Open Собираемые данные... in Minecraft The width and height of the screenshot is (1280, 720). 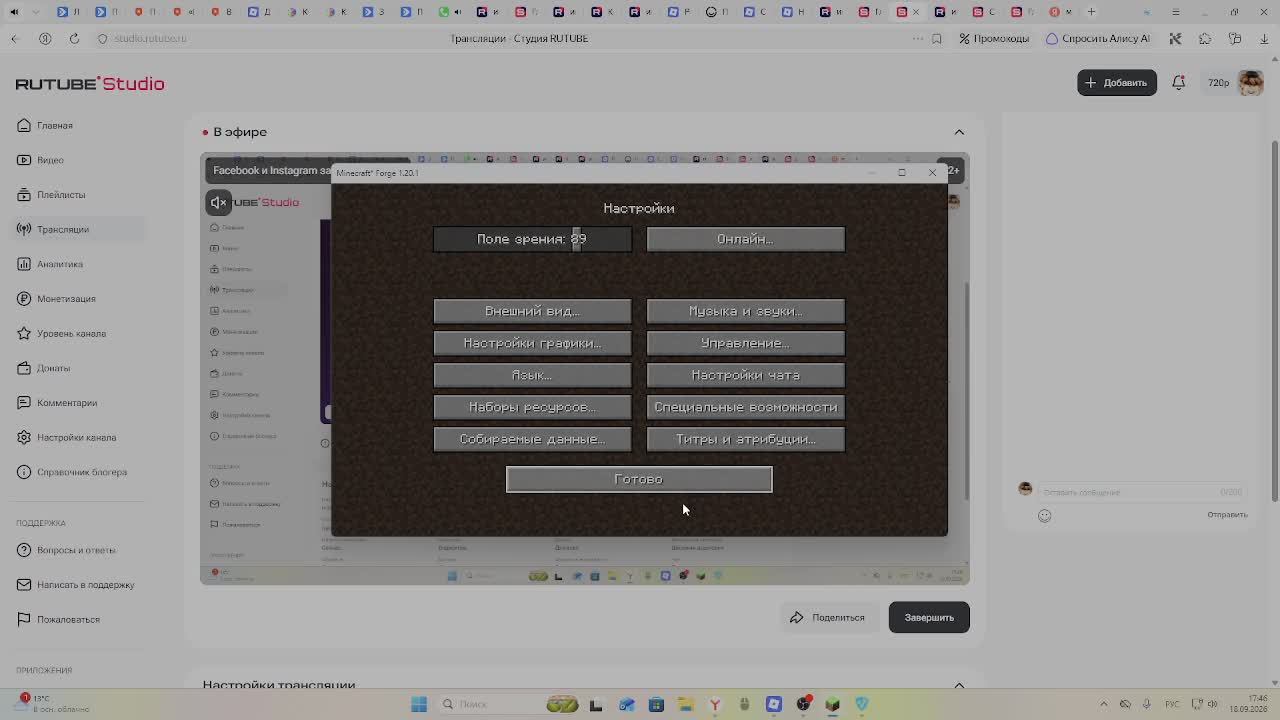pos(532,439)
